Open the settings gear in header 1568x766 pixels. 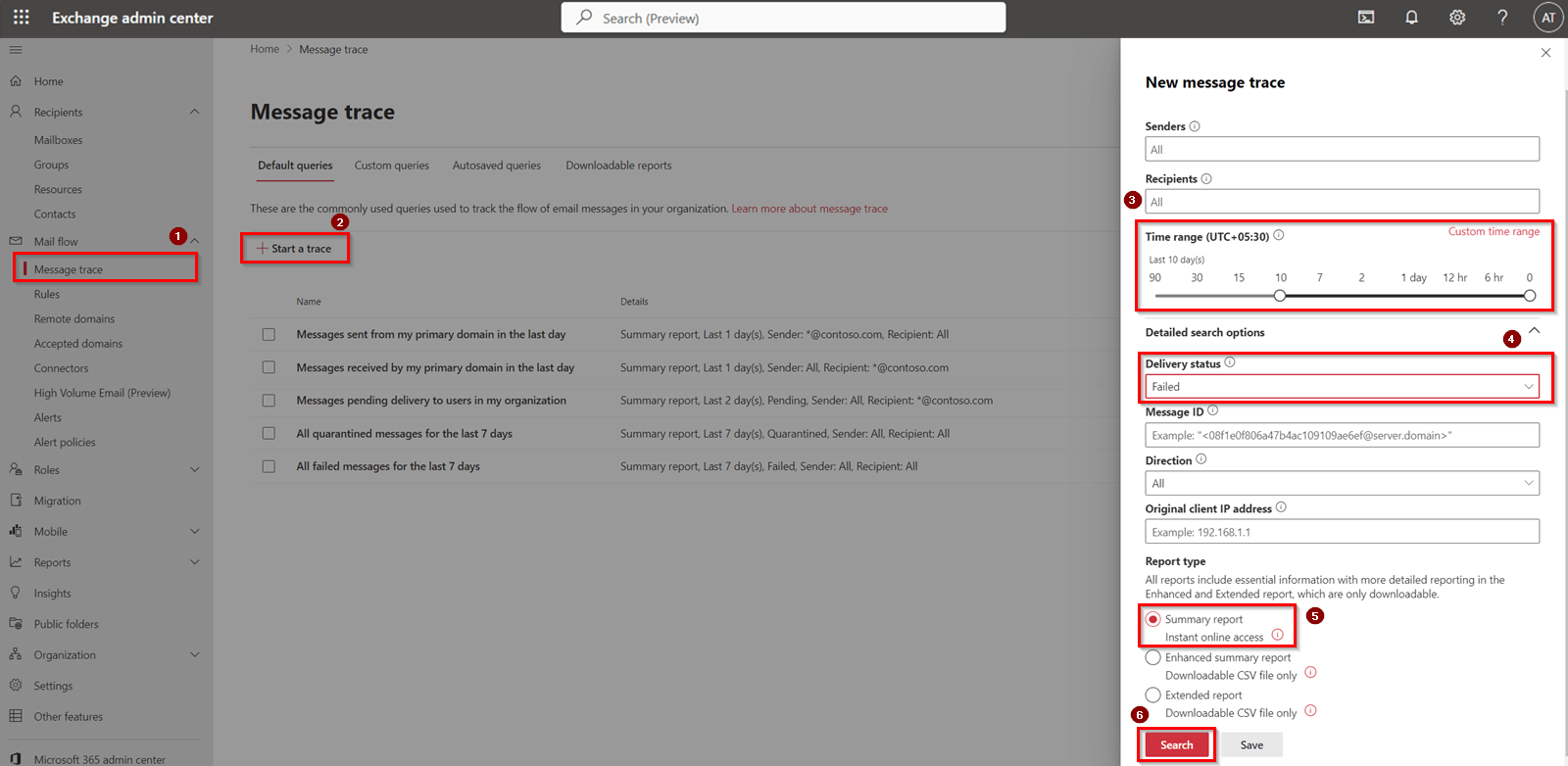tap(1457, 18)
